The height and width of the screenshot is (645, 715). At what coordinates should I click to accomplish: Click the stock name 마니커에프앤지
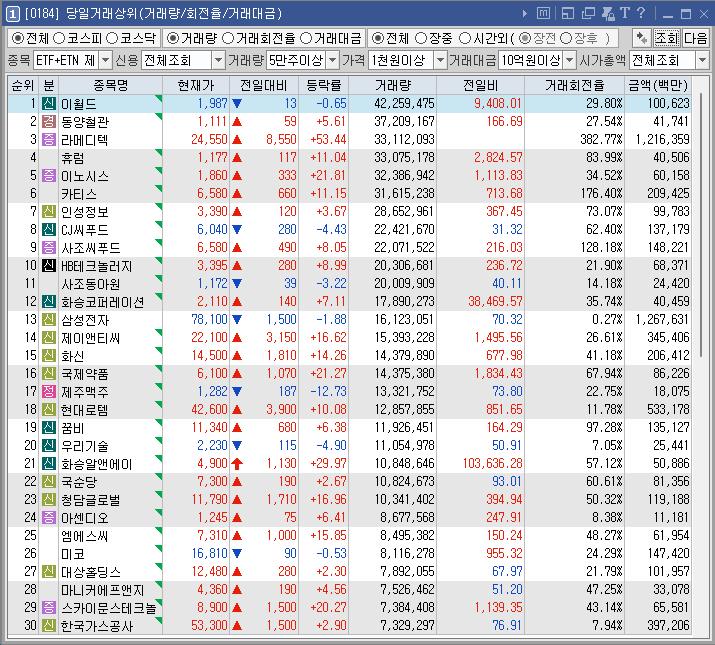point(103,589)
